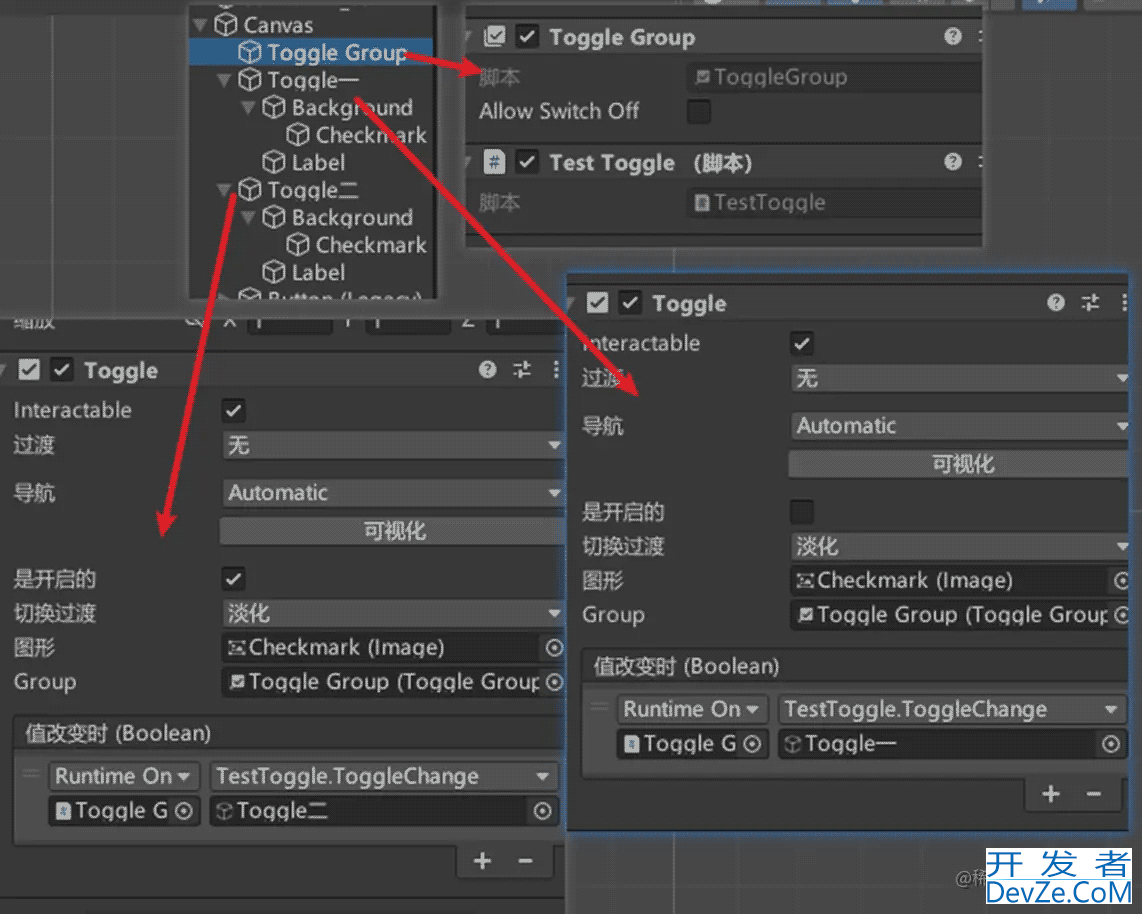Image resolution: width=1142 pixels, height=914 pixels.
Task: Open object picker for Group in Toggle一 inspector
Action: coord(1121,615)
